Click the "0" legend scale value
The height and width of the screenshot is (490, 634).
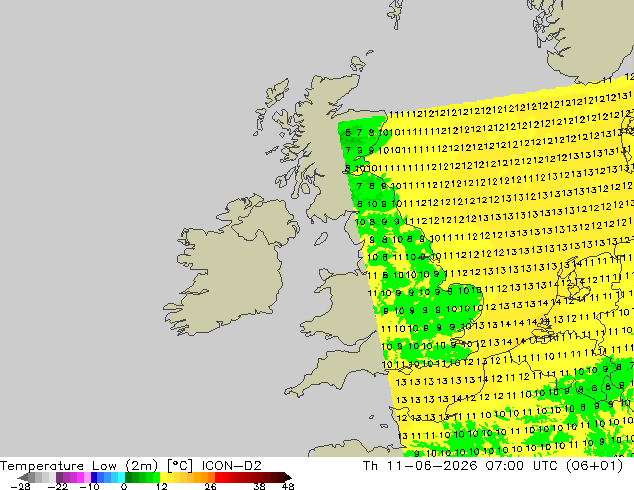pos(124,486)
